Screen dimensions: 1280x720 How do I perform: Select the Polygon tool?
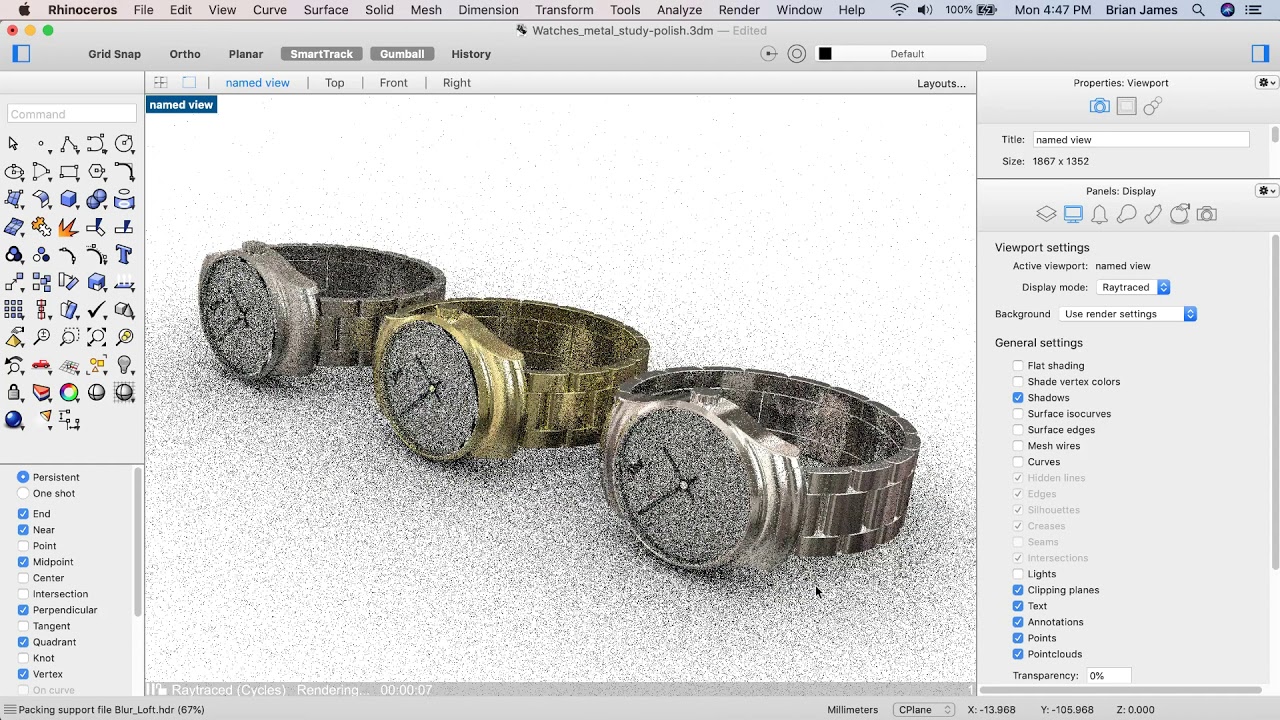tap(97, 172)
